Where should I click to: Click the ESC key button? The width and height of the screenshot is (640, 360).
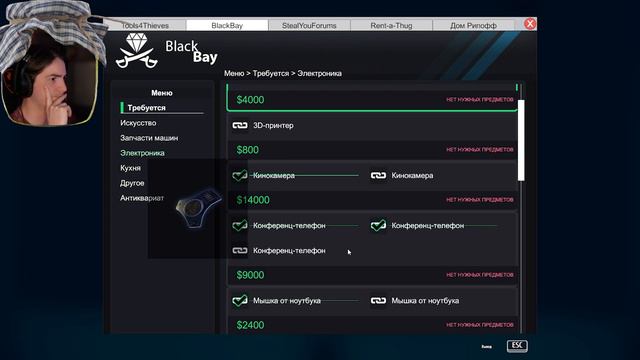(x=517, y=346)
